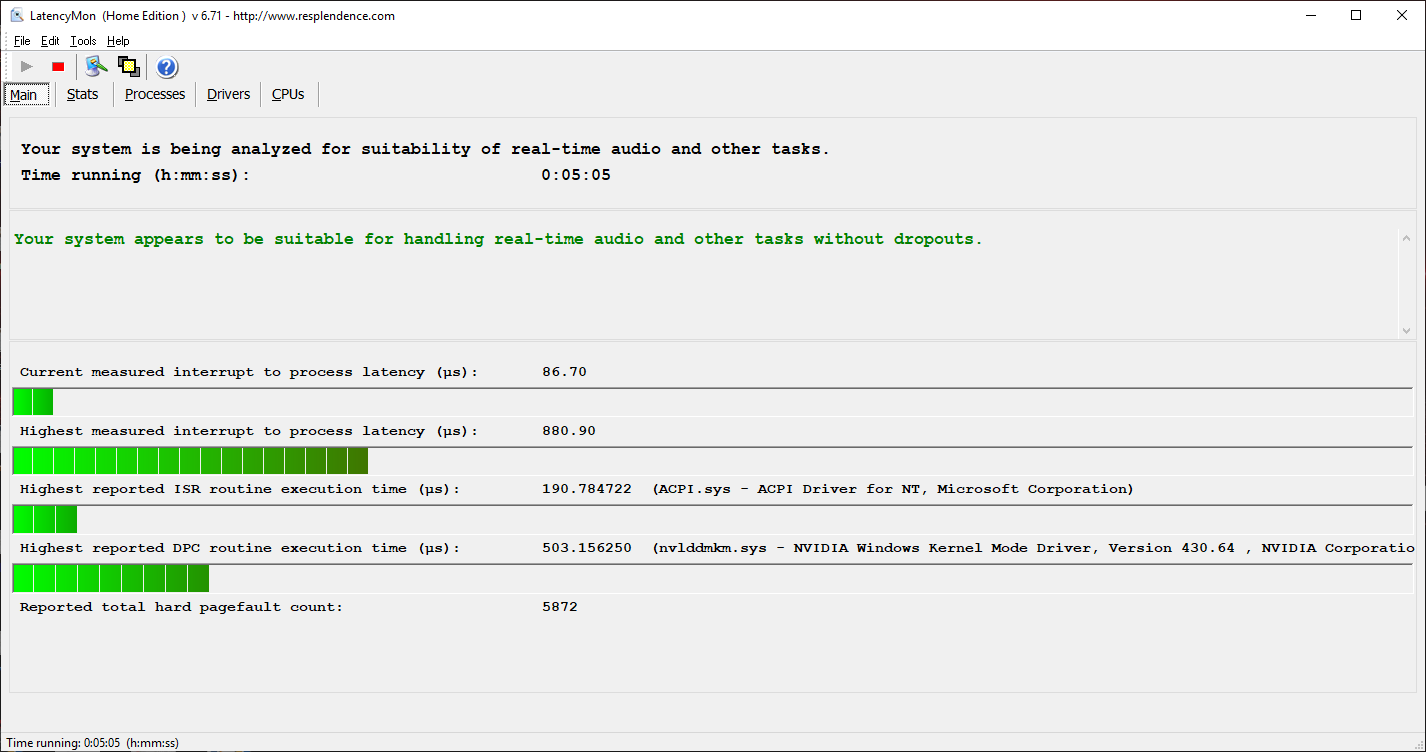
Task: Minimize the LatencyMon window
Action: pyautogui.click(x=1309, y=16)
